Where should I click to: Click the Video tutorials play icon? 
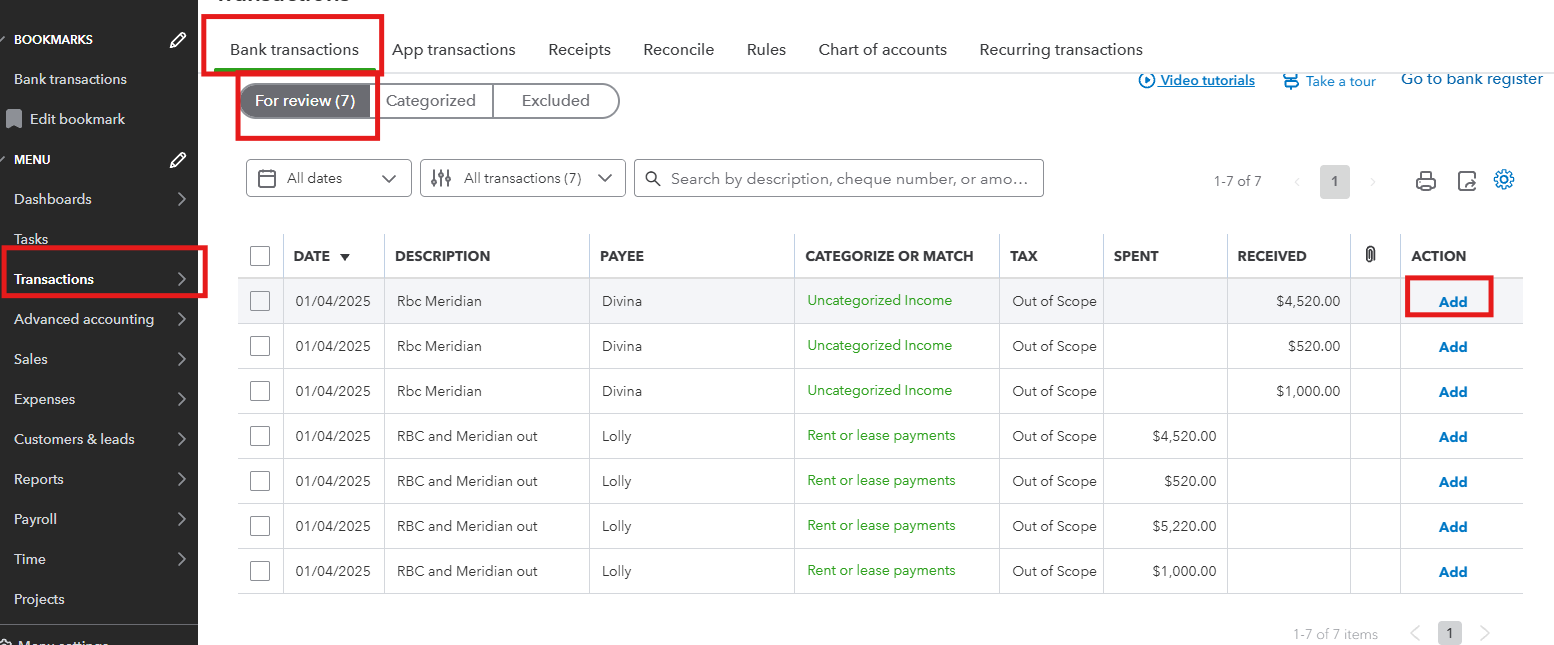(x=1147, y=80)
